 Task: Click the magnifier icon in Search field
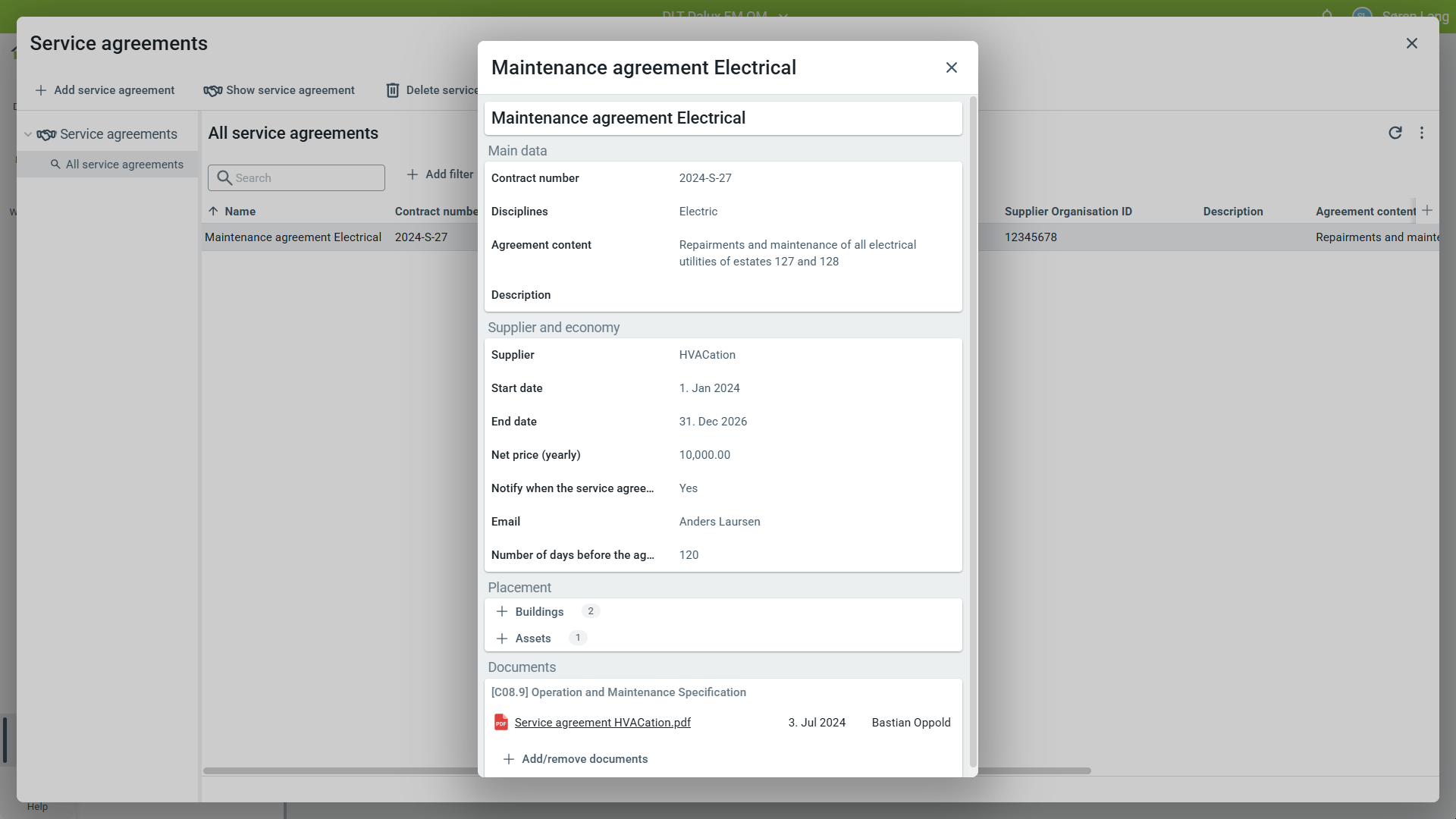(x=224, y=178)
